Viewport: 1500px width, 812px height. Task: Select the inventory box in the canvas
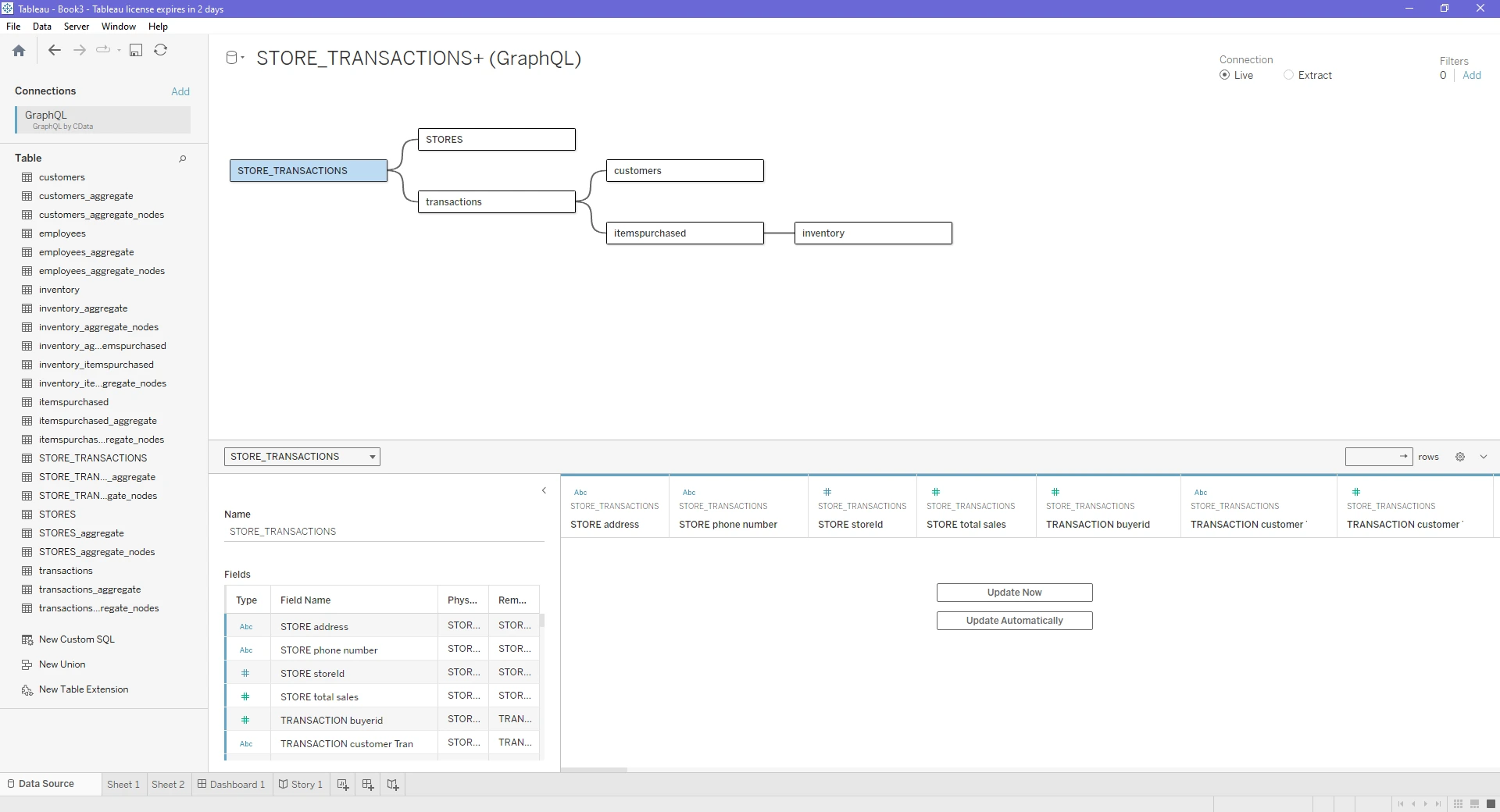coord(873,233)
